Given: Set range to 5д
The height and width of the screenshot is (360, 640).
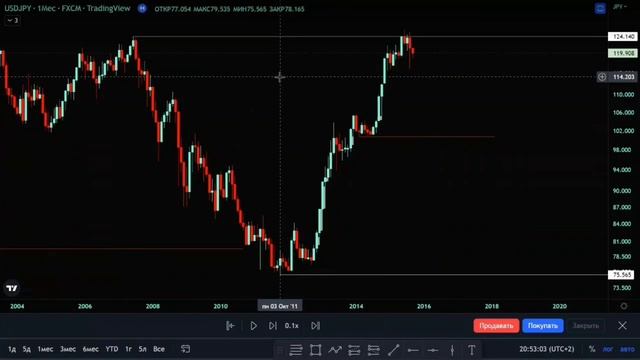Looking at the screenshot, I should pyautogui.click(x=27, y=349).
